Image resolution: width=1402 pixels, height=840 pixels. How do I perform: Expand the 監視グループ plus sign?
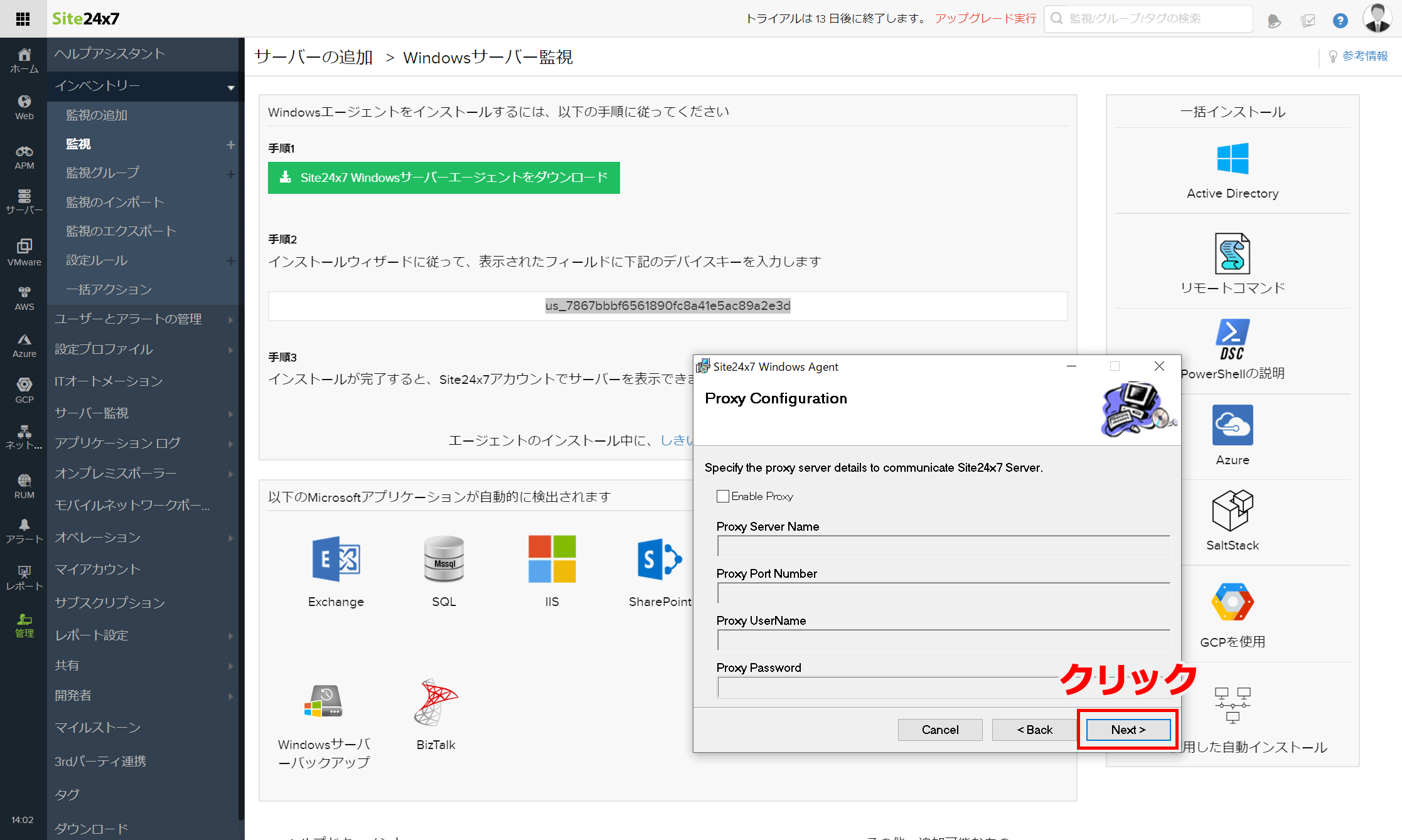(x=231, y=174)
